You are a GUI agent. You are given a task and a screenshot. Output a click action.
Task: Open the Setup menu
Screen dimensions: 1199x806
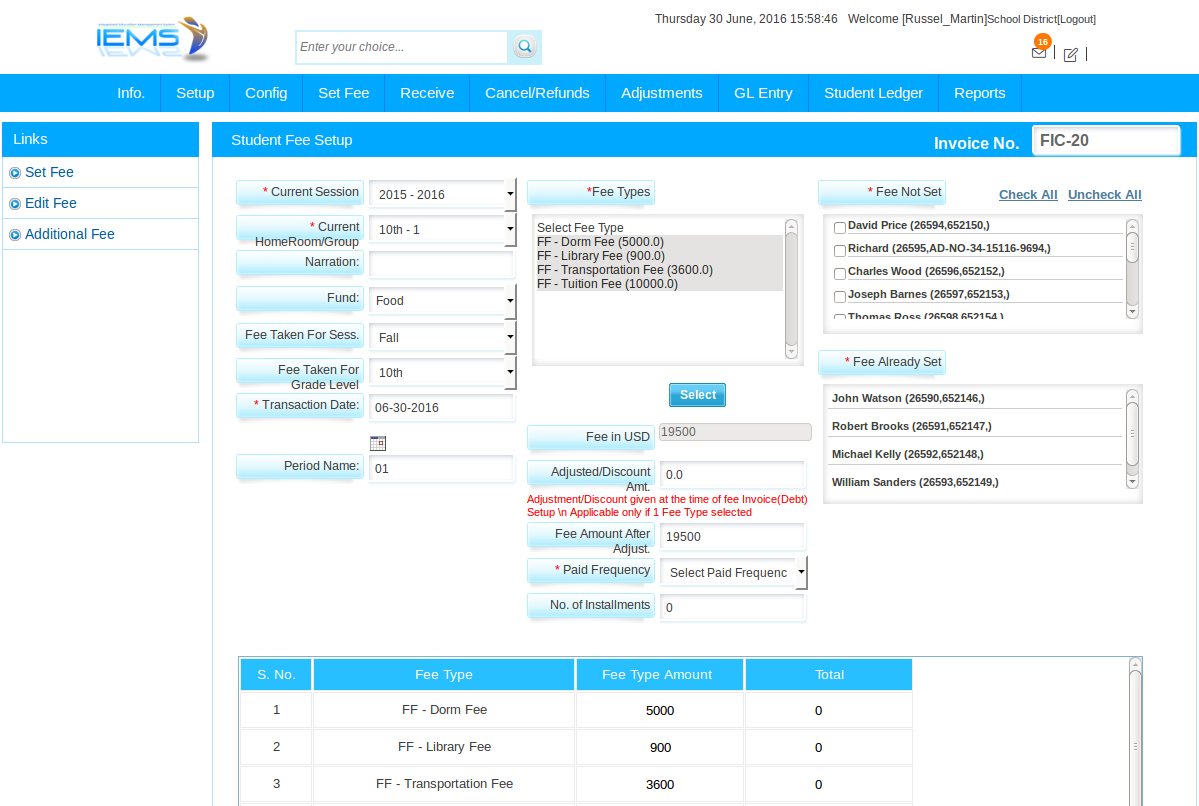pyautogui.click(x=195, y=93)
